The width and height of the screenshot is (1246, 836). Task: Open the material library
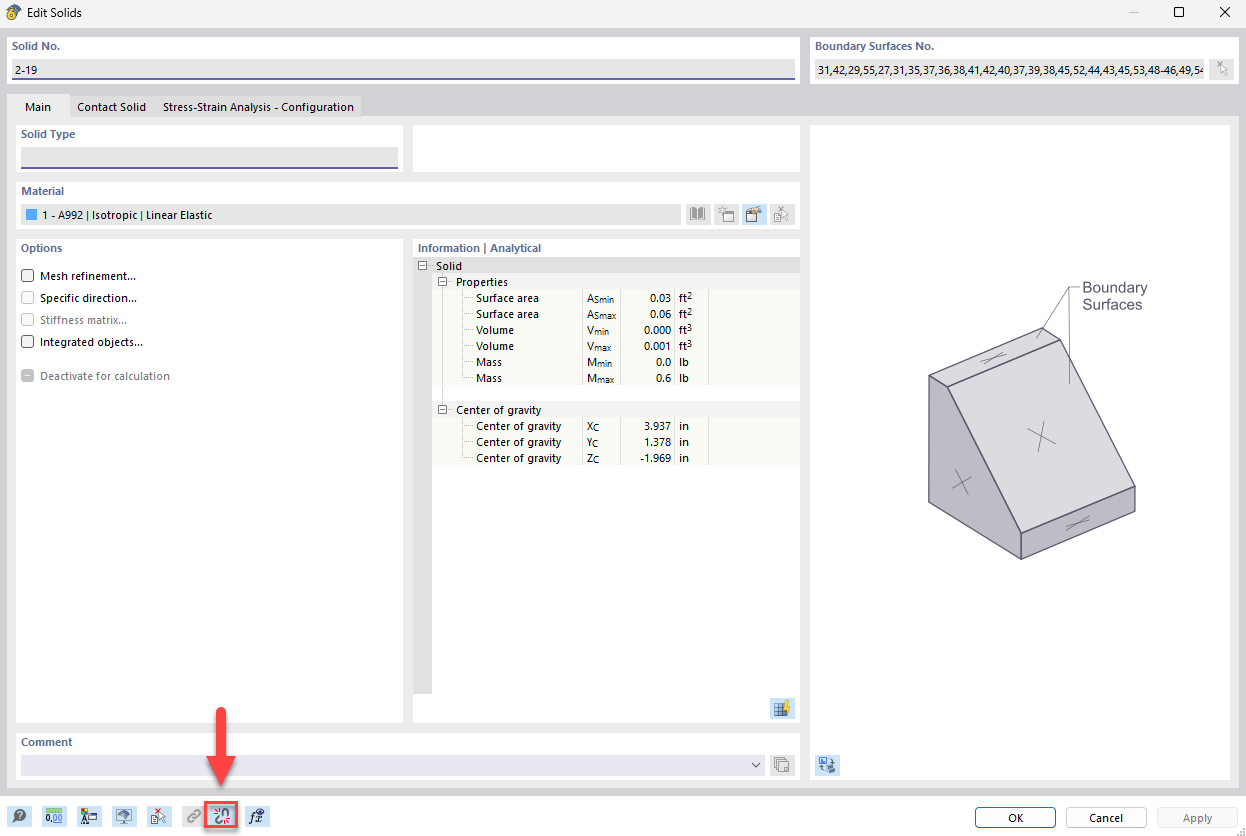click(x=697, y=214)
